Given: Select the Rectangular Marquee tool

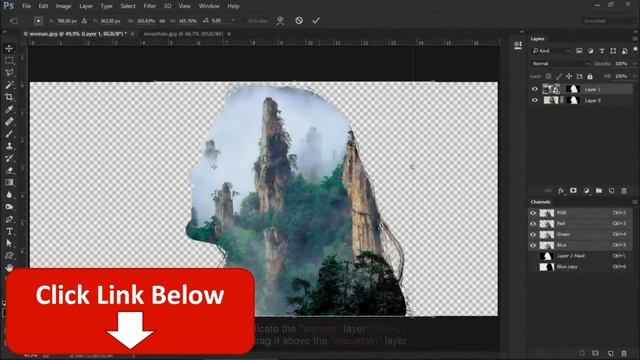Looking at the screenshot, I should (9, 61).
